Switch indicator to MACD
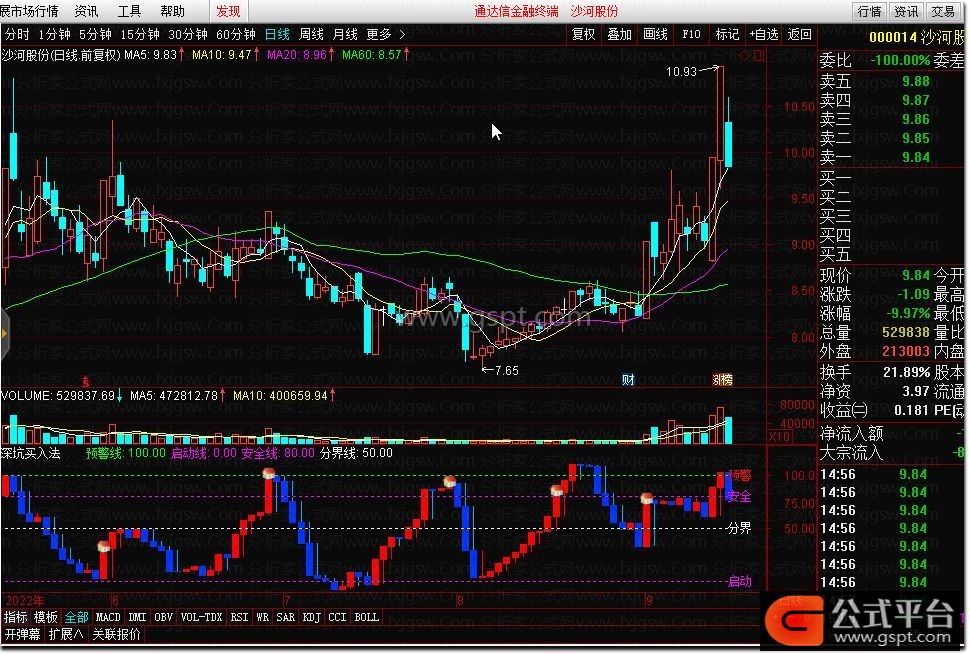Viewport: 970px width, 654px height. pos(108,617)
